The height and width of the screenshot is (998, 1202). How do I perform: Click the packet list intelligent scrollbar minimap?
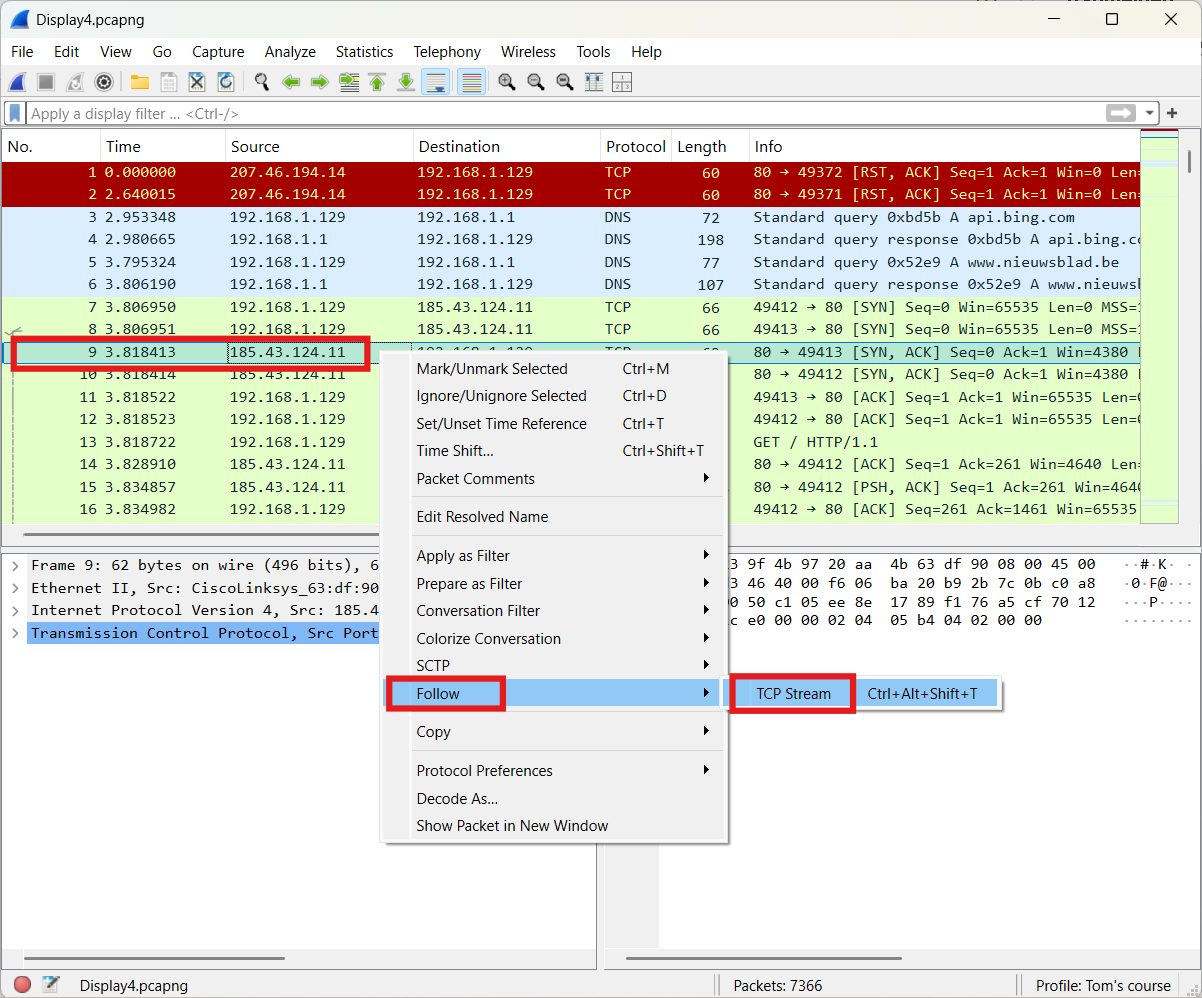tap(1159, 327)
